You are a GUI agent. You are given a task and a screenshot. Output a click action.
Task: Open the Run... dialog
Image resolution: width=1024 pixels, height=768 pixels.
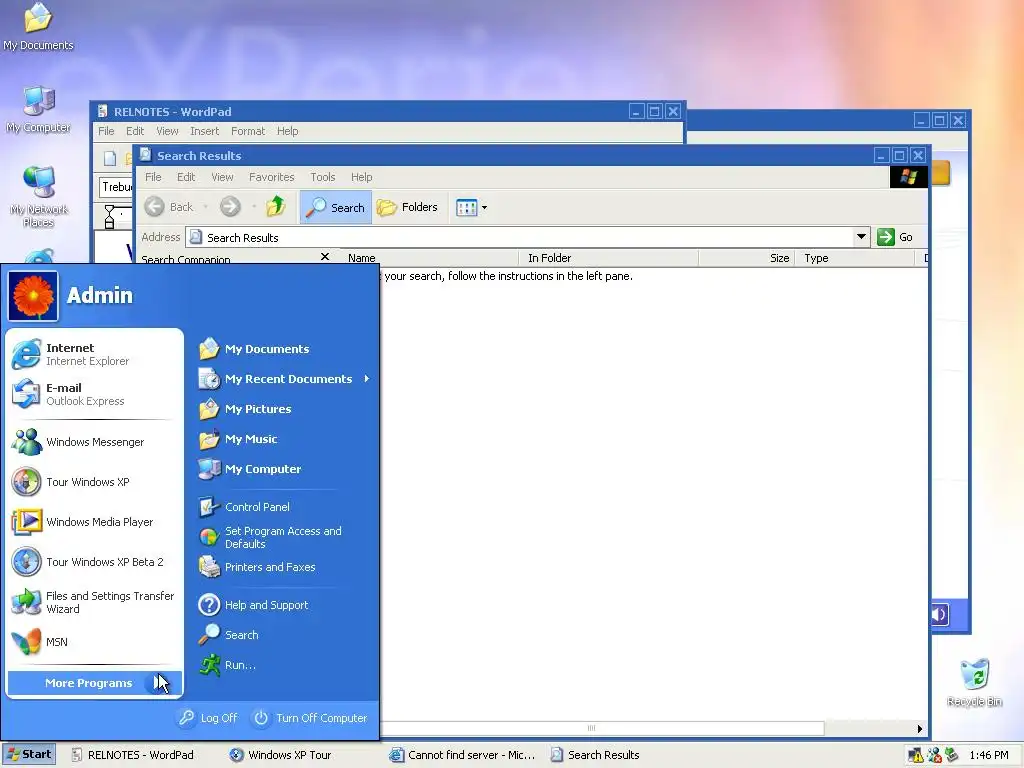[285, 665]
